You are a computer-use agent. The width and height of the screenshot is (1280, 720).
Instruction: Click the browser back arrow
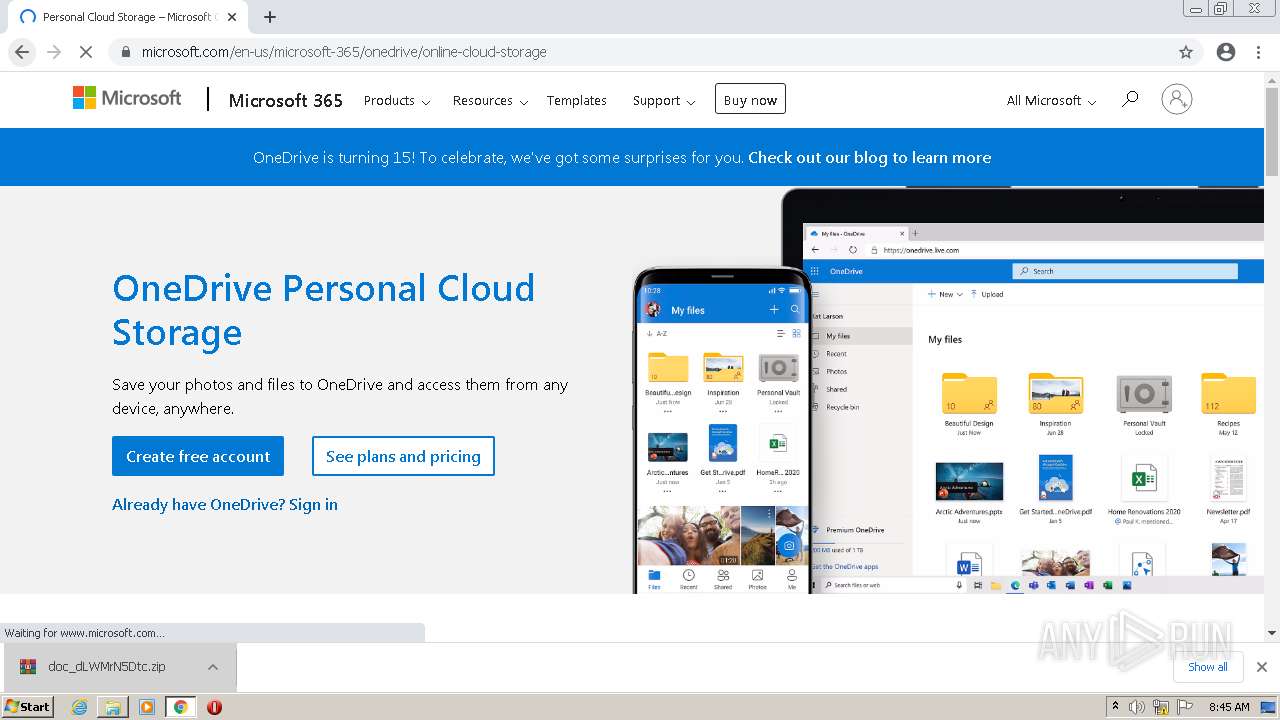22,52
